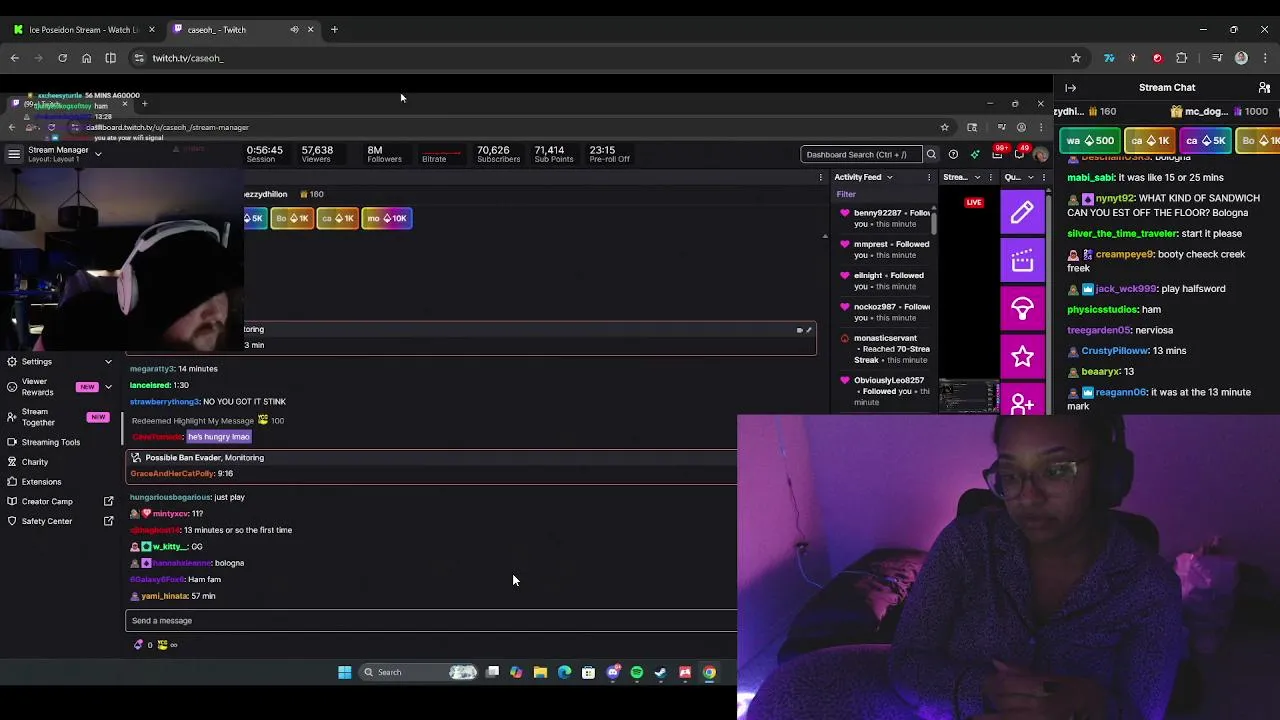Click the outer browser home icon
This screenshot has width=1280, height=720.
(86, 58)
